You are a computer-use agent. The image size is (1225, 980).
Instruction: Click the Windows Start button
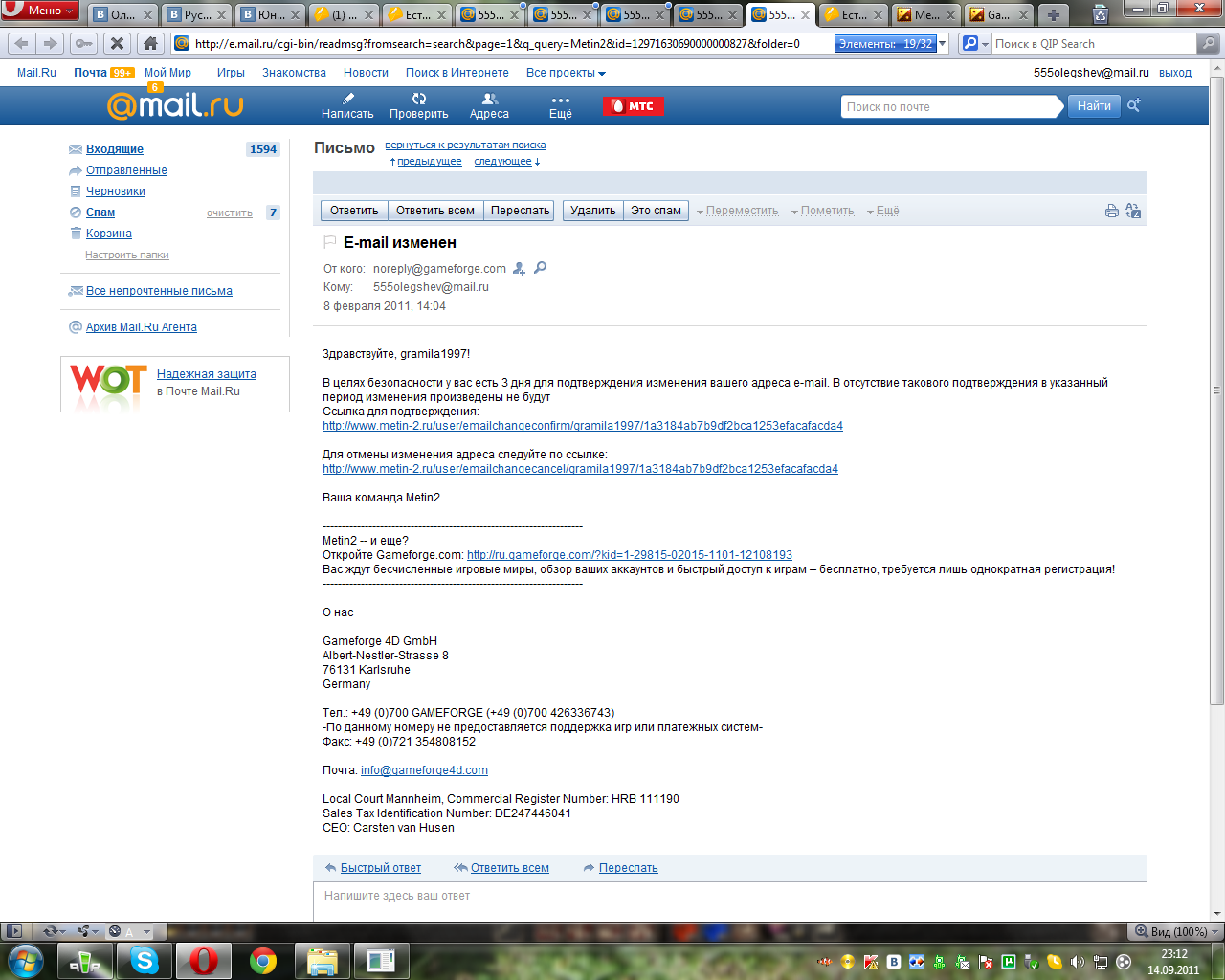(x=26, y=960)
